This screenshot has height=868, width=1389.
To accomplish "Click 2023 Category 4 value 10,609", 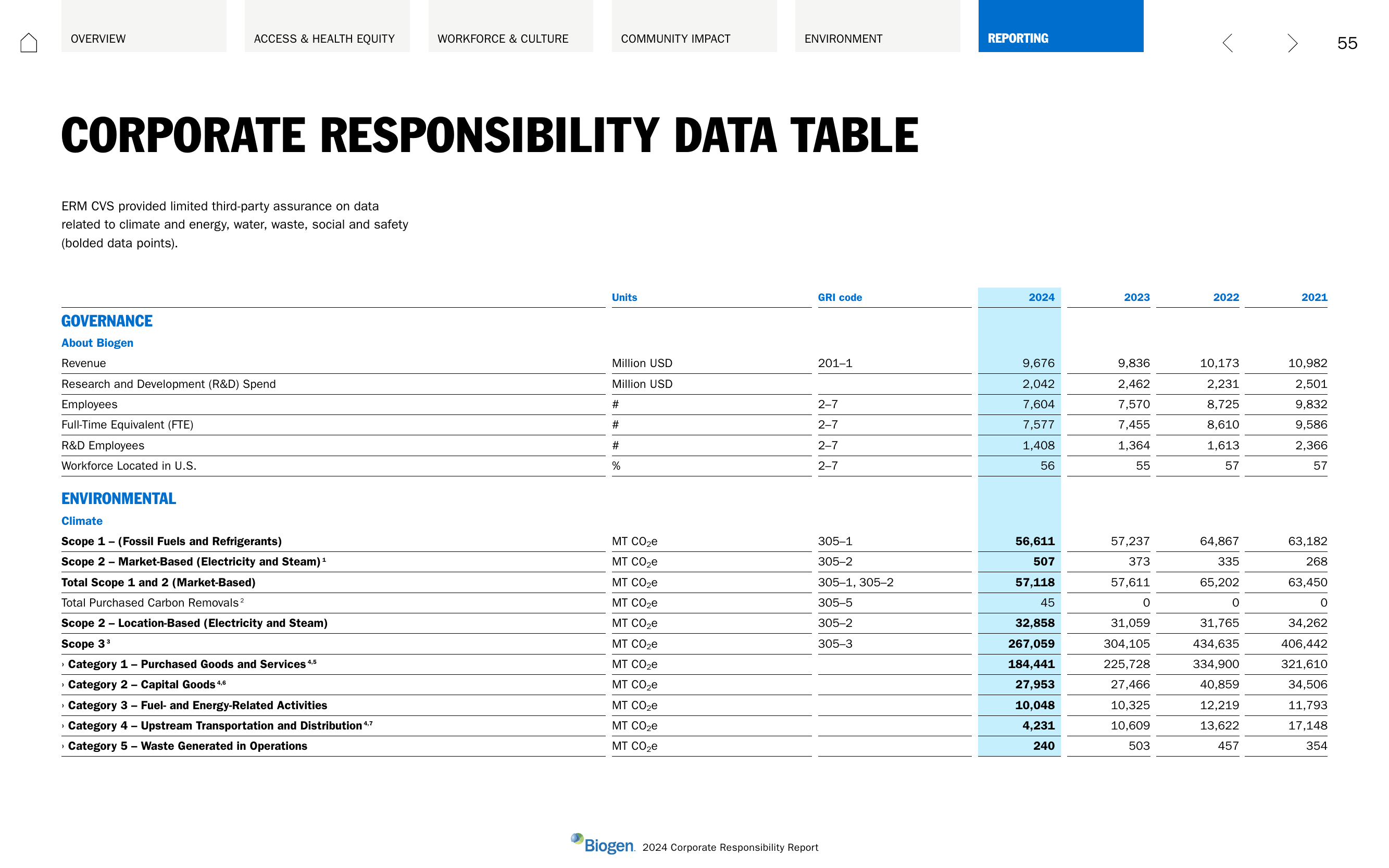I will point(1130,726).
